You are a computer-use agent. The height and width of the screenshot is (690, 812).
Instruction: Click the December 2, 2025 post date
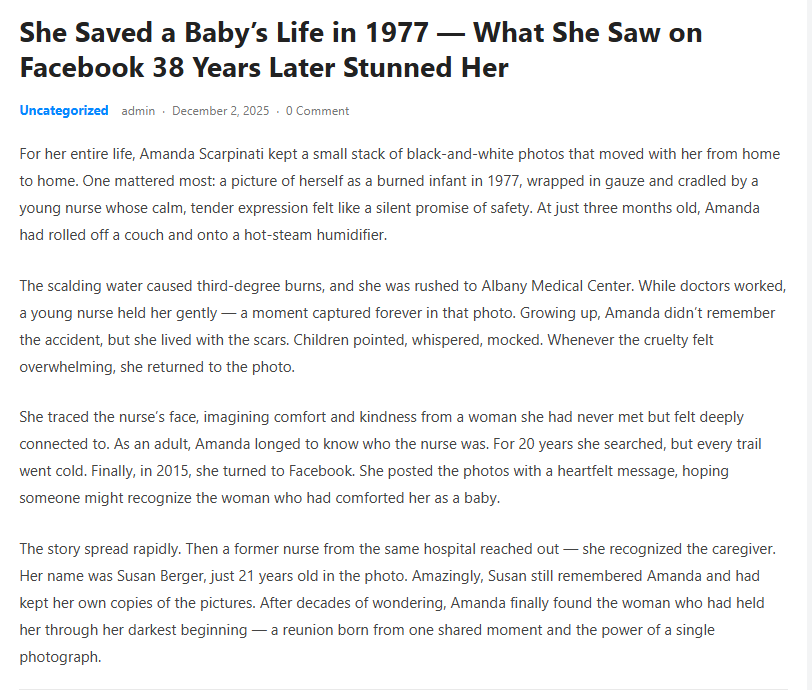[x=220, y=111]
